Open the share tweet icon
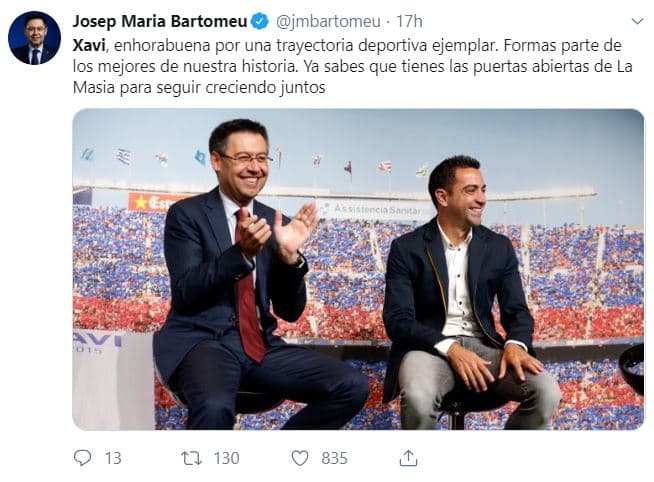 (407, 457)
